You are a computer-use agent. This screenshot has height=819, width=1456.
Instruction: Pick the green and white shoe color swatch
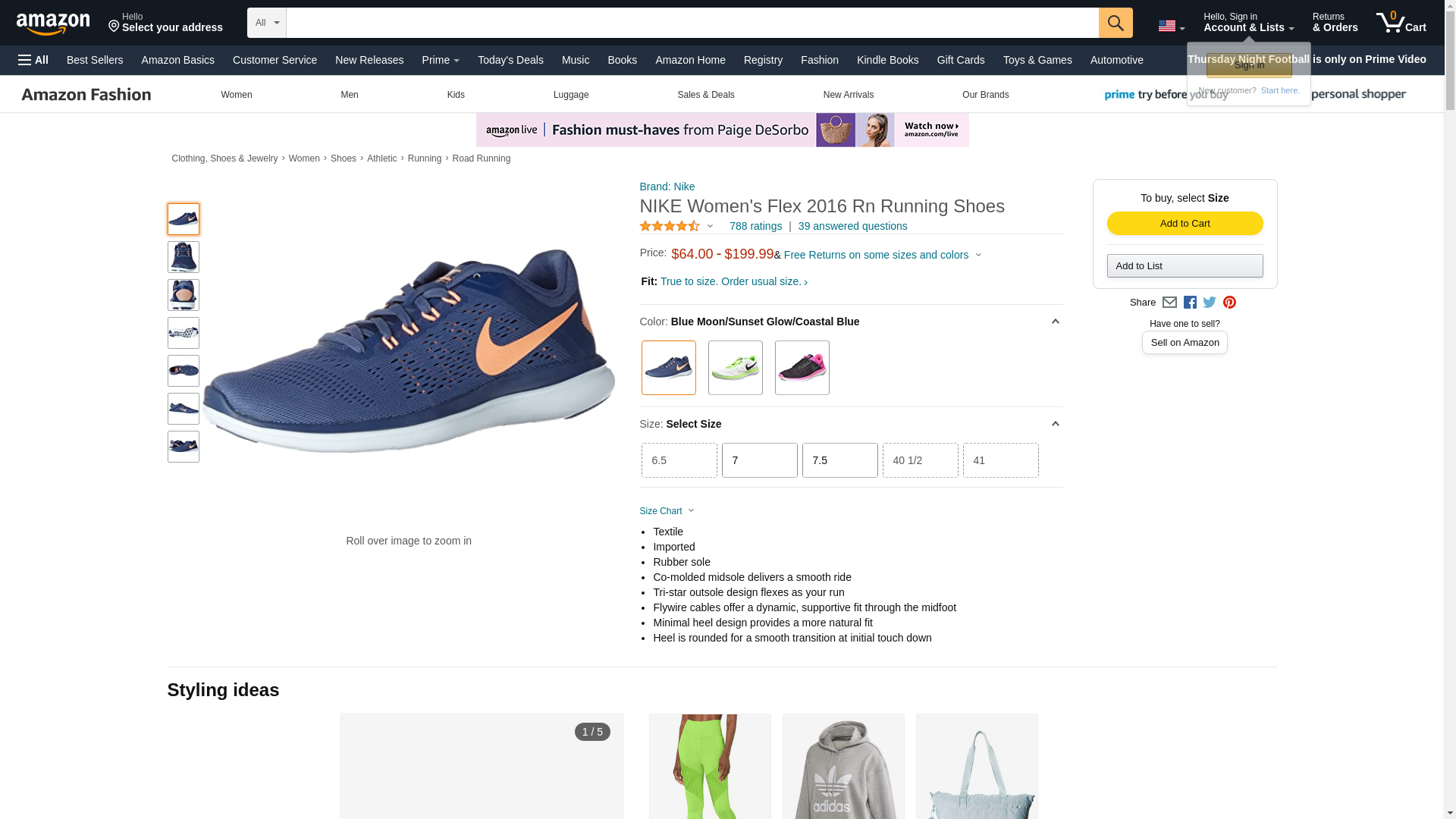tap(735, 368)
